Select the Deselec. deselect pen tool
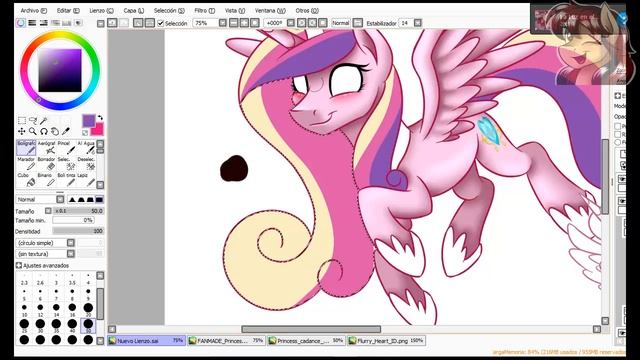This screenshot has width=640, height=360. pyautogui.click(x=86, y=164)
